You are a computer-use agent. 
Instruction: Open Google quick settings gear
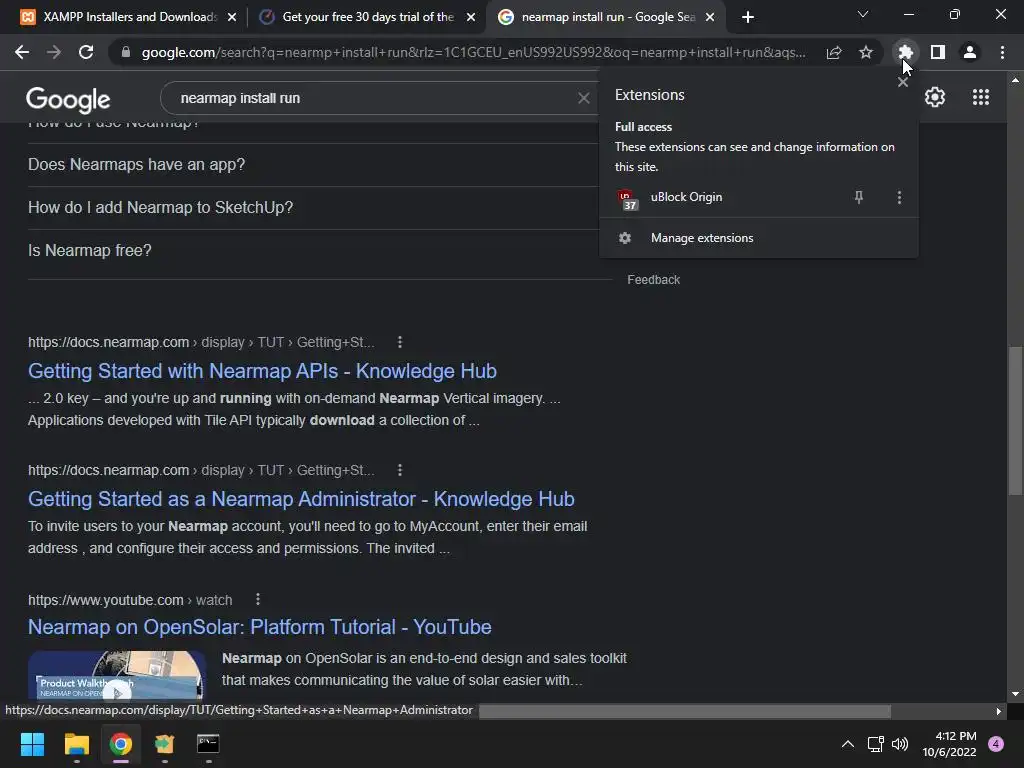pyautogui.click(x=935, y=97)
